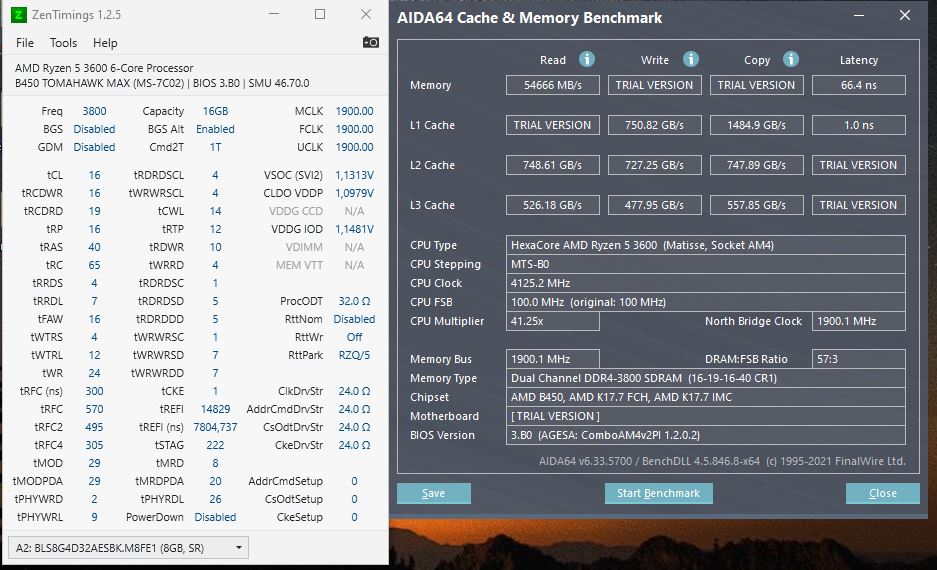
Task: Click the CPU Type HexaCore AMD Ryzen field
Action: pyautogui.click(x=706, y=245)
